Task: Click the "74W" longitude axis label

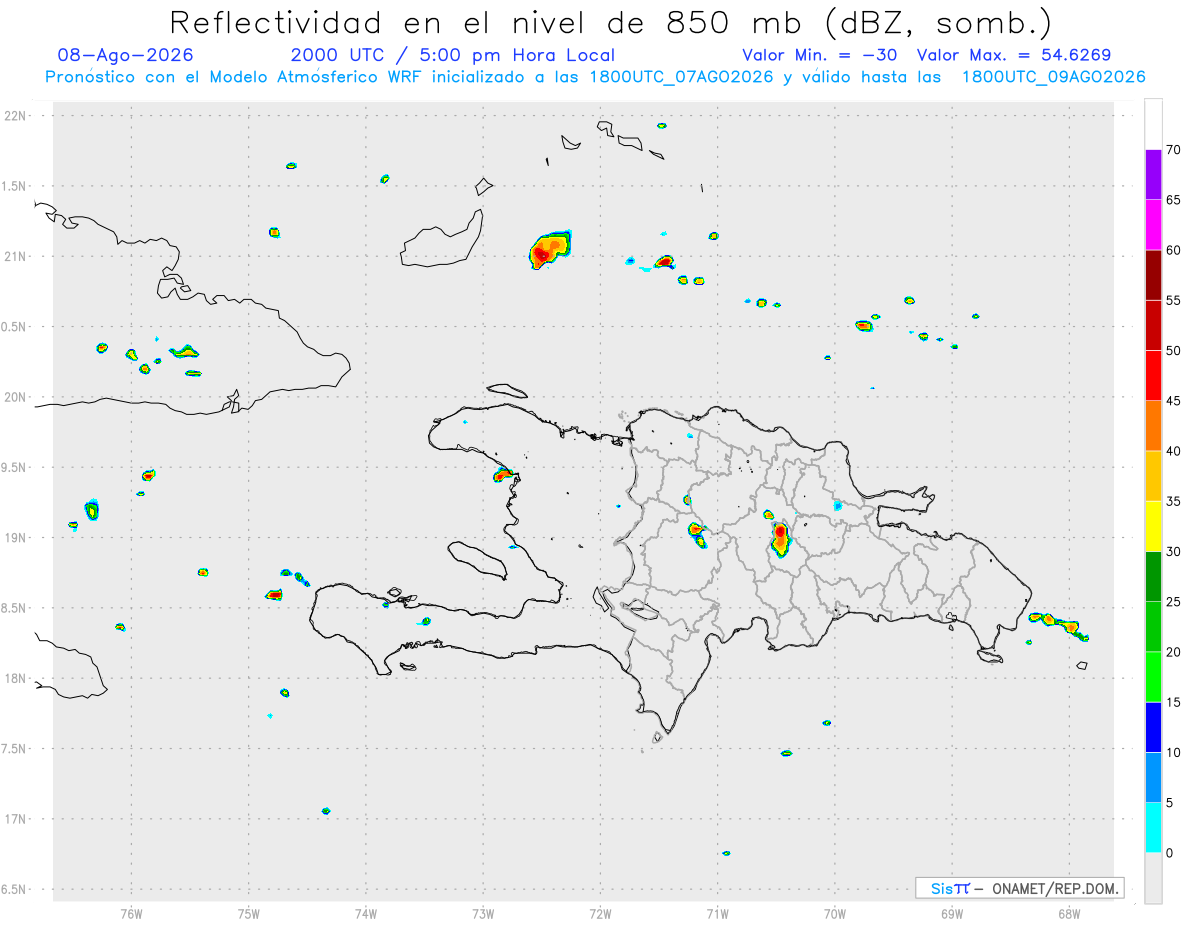Action: 366,913
